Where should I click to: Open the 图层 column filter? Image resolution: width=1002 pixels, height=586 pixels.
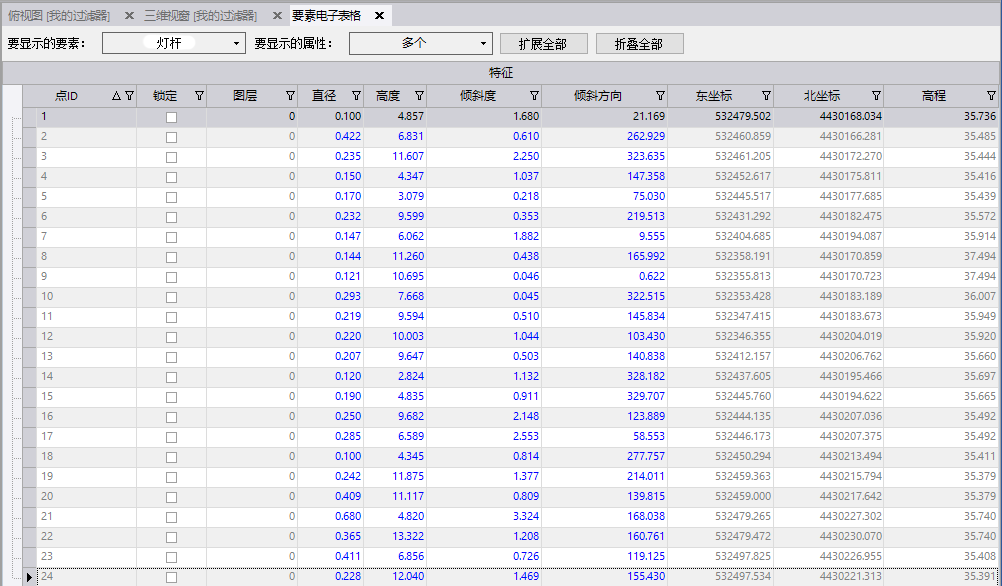[x=290, y=96]
